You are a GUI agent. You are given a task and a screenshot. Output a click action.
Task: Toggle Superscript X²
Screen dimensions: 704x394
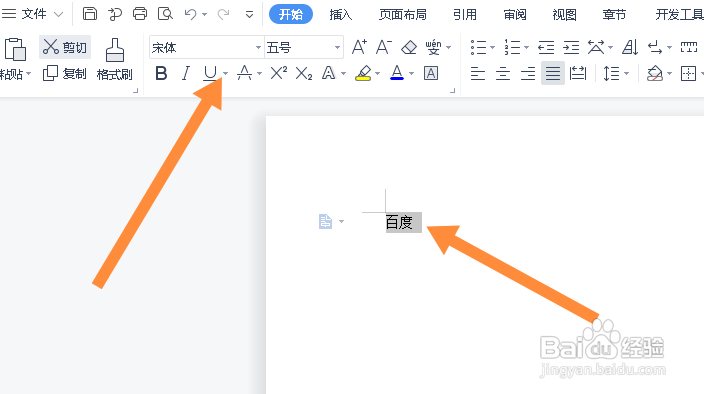click(278, 73)
